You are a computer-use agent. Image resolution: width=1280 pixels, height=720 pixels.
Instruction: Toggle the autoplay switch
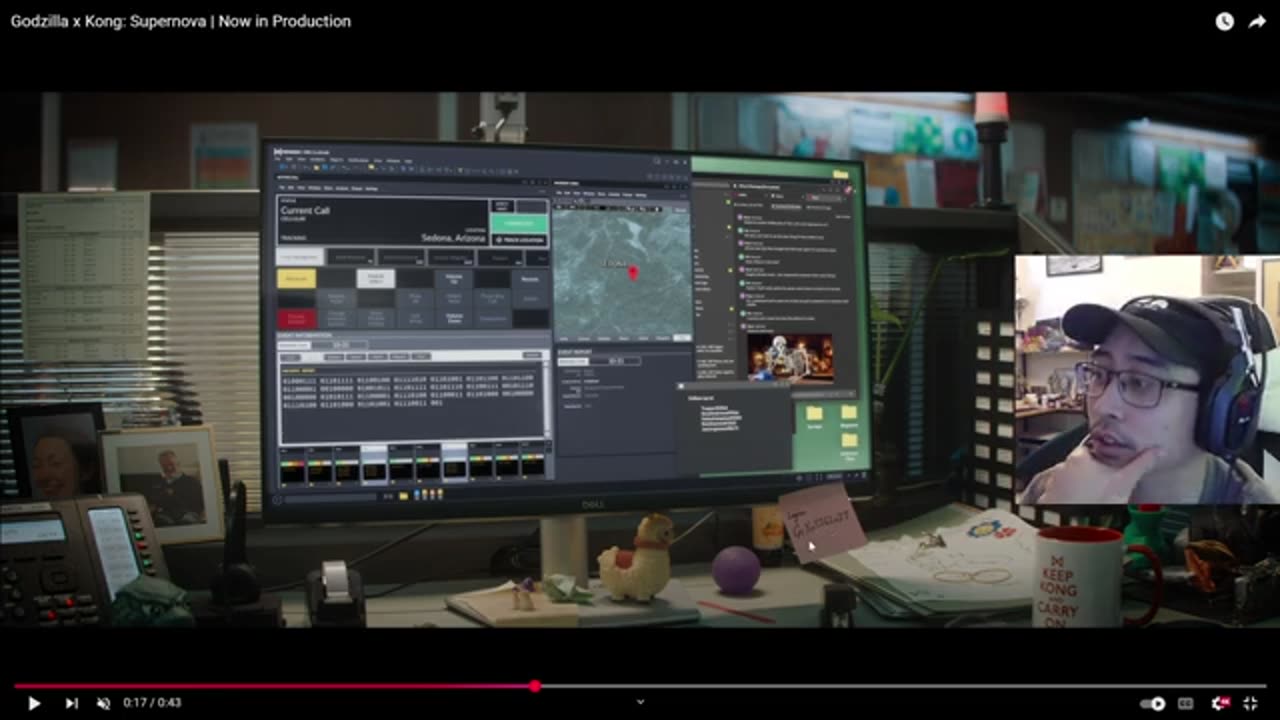pyautogui.click(x=1153, y=703)
